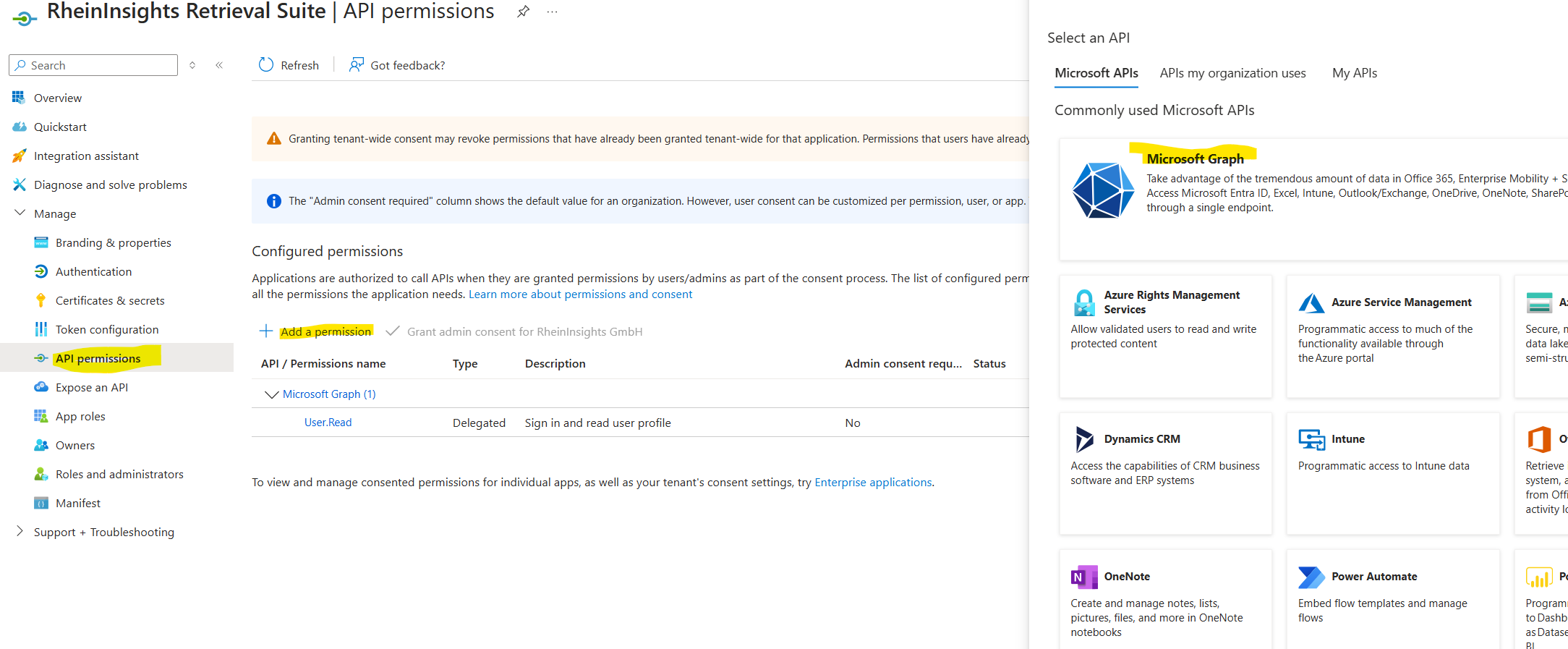The width and height of the screenshot is (1568, 649).
Task: Click the Dynamics CRM logo icon
Action: pyautogui.click(x=1084, y=439)
